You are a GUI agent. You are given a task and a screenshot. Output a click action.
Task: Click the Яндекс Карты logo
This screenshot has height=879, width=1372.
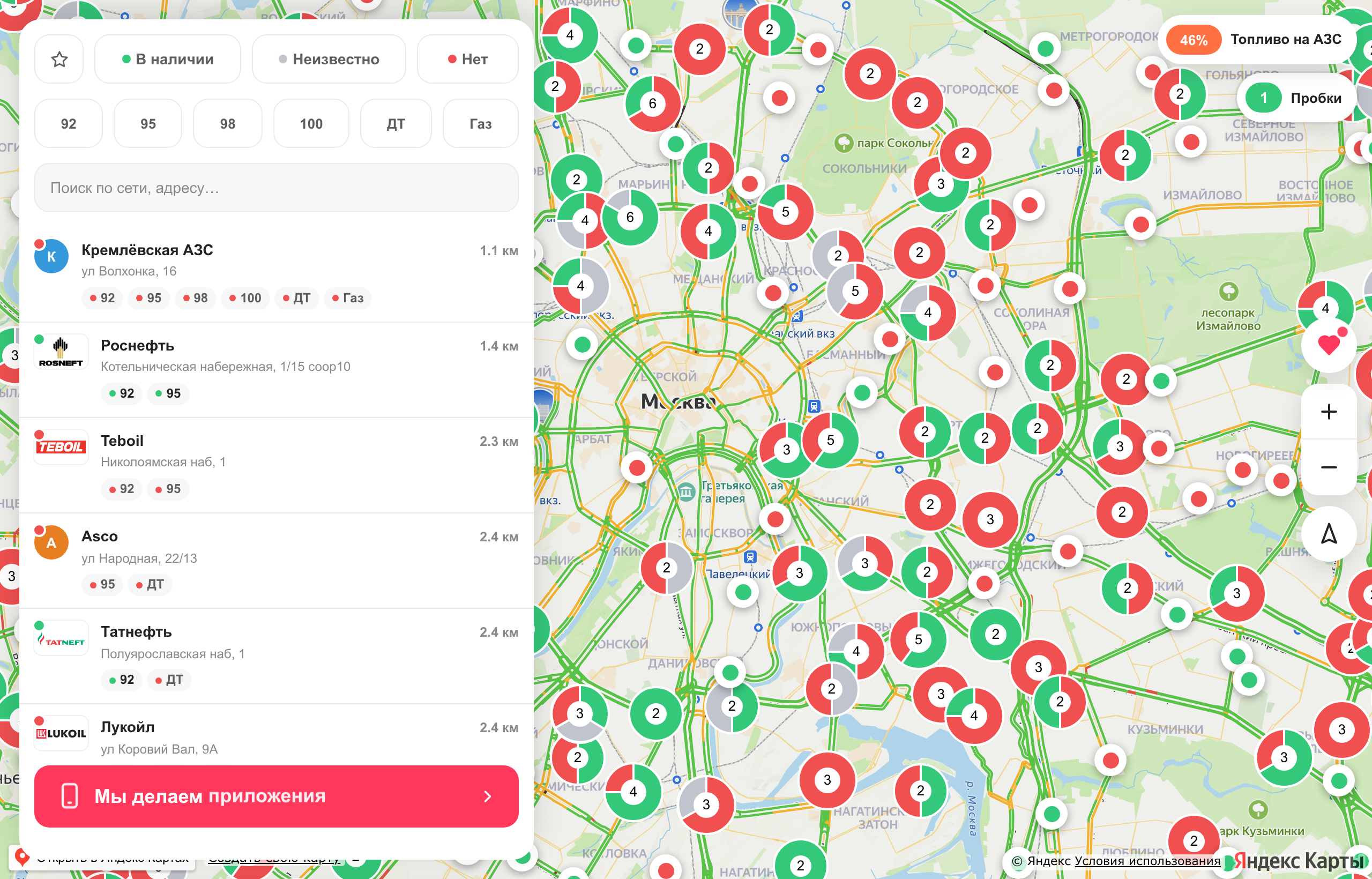point(1299,861)
